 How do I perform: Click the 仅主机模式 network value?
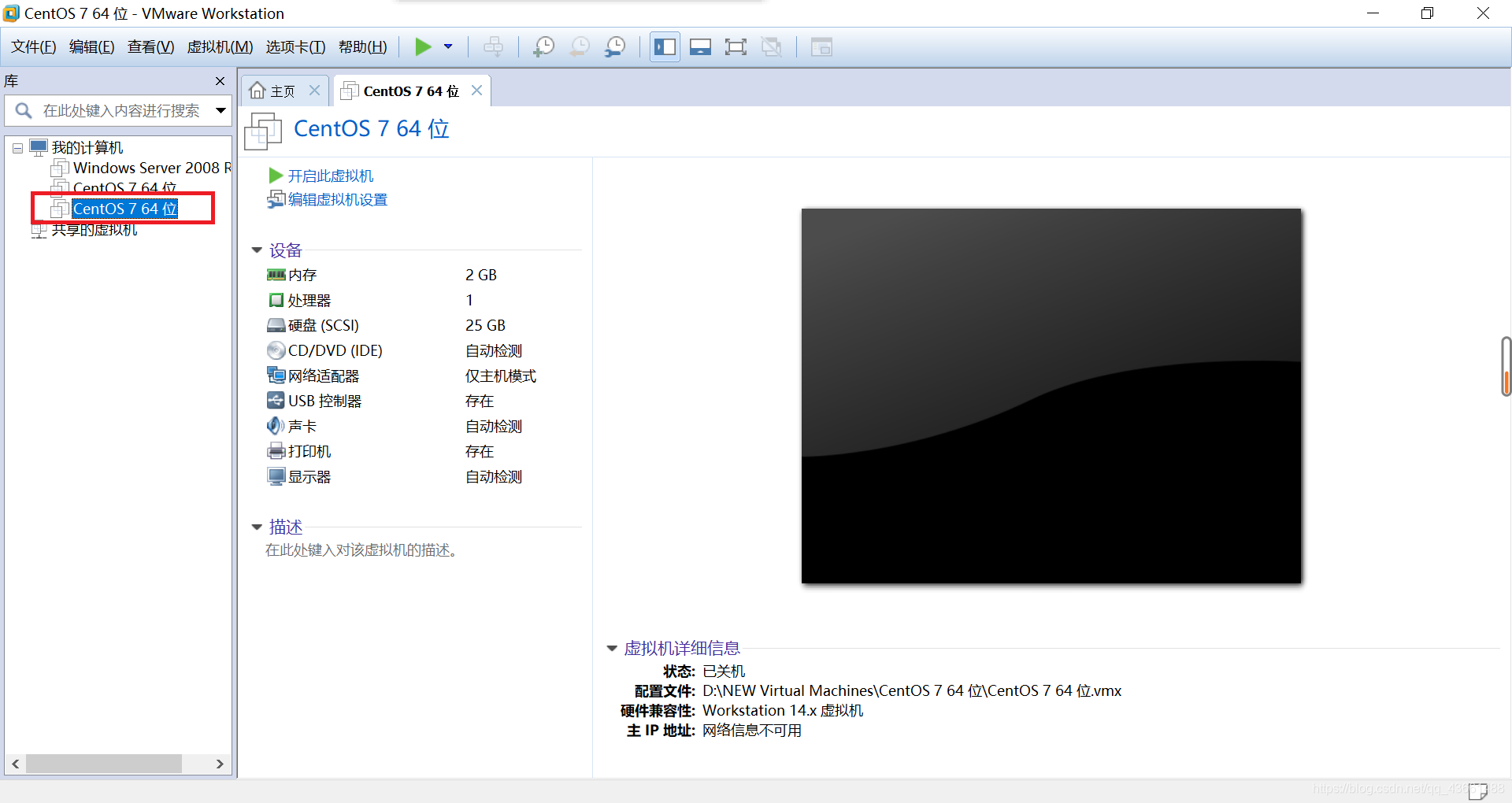click(x=501, y=376)
